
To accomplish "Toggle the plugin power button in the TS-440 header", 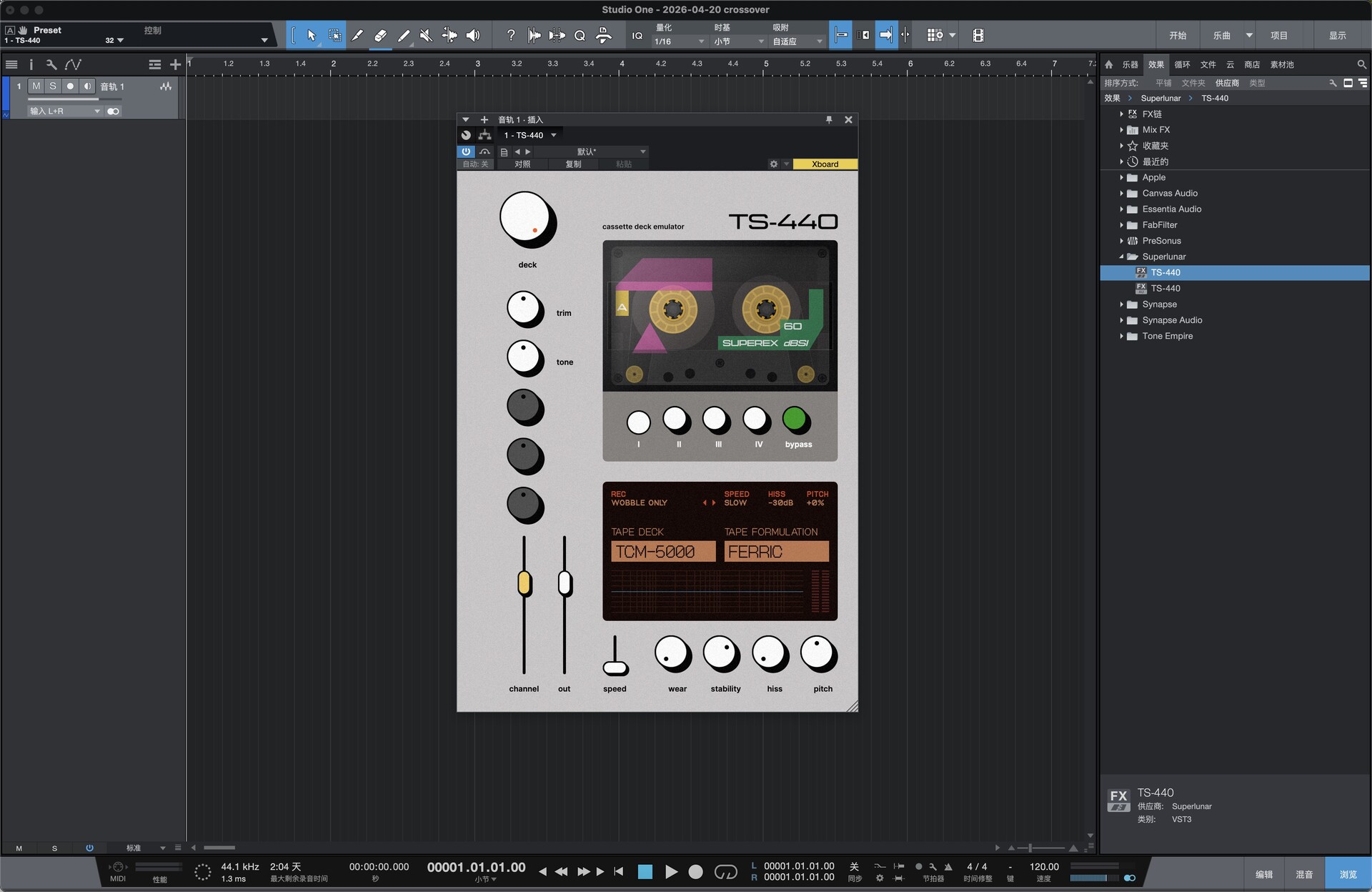I will (465, 152).
